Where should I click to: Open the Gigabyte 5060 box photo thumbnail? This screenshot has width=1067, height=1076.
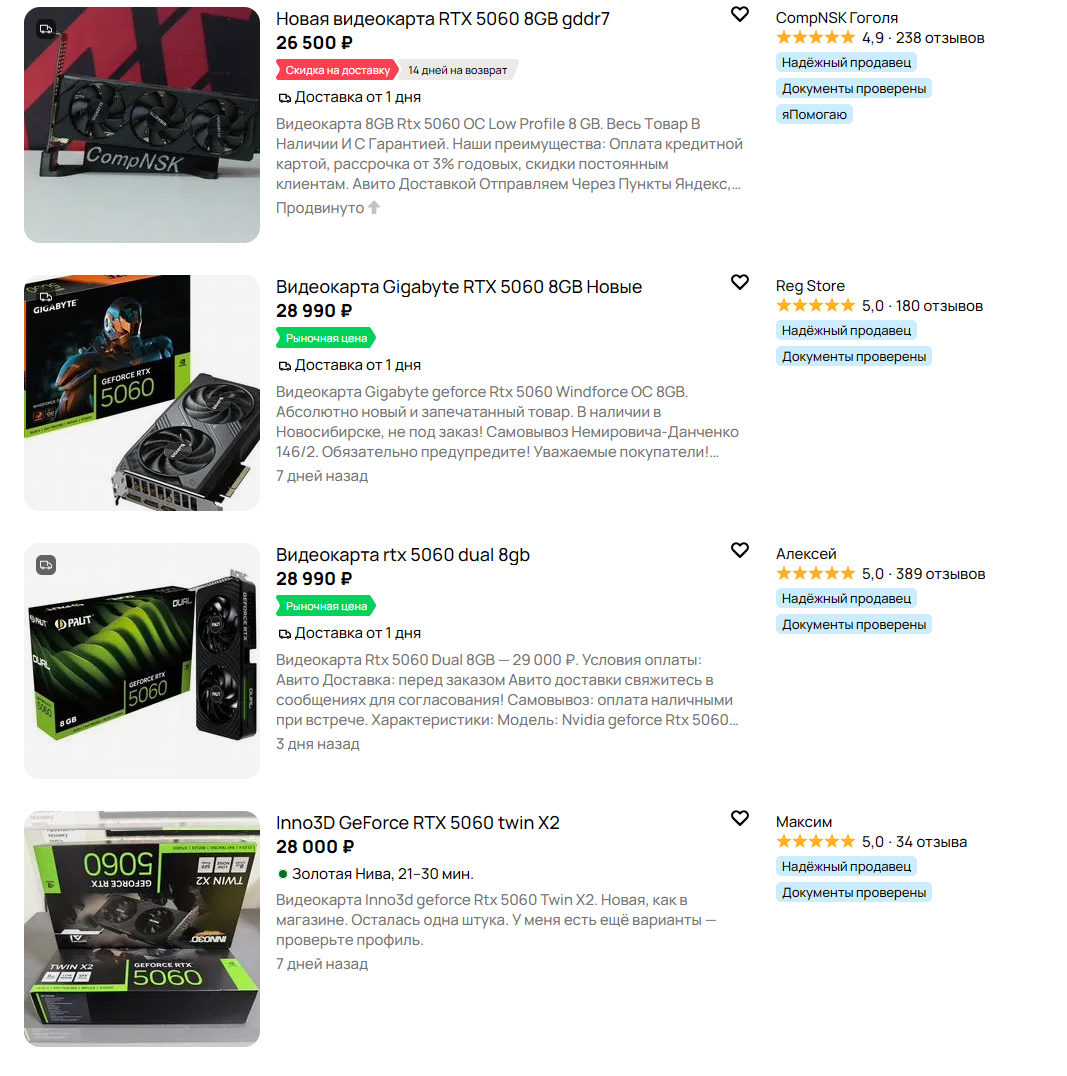click(x=142, y=393)
